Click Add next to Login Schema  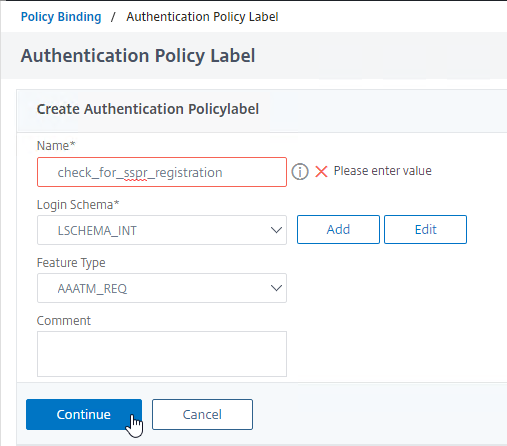pos(338,229)
